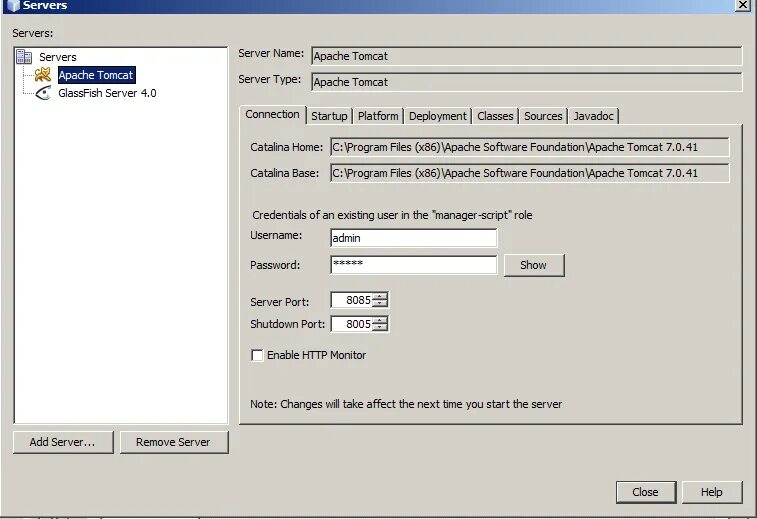Click the Catalina Base path field
Viewport: 757px width, 519px height.
pos(530,173)
